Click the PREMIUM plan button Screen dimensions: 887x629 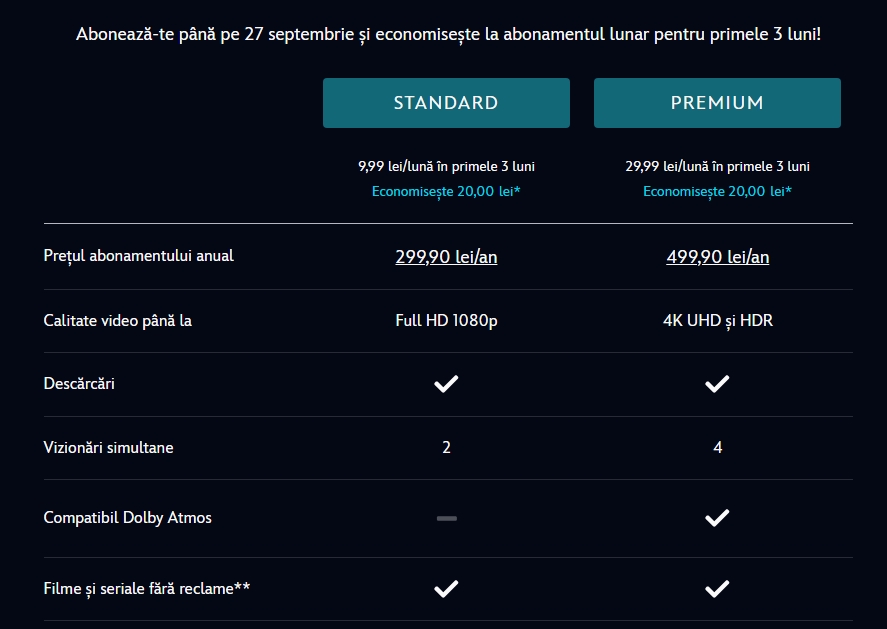click(x=717, y=103)
